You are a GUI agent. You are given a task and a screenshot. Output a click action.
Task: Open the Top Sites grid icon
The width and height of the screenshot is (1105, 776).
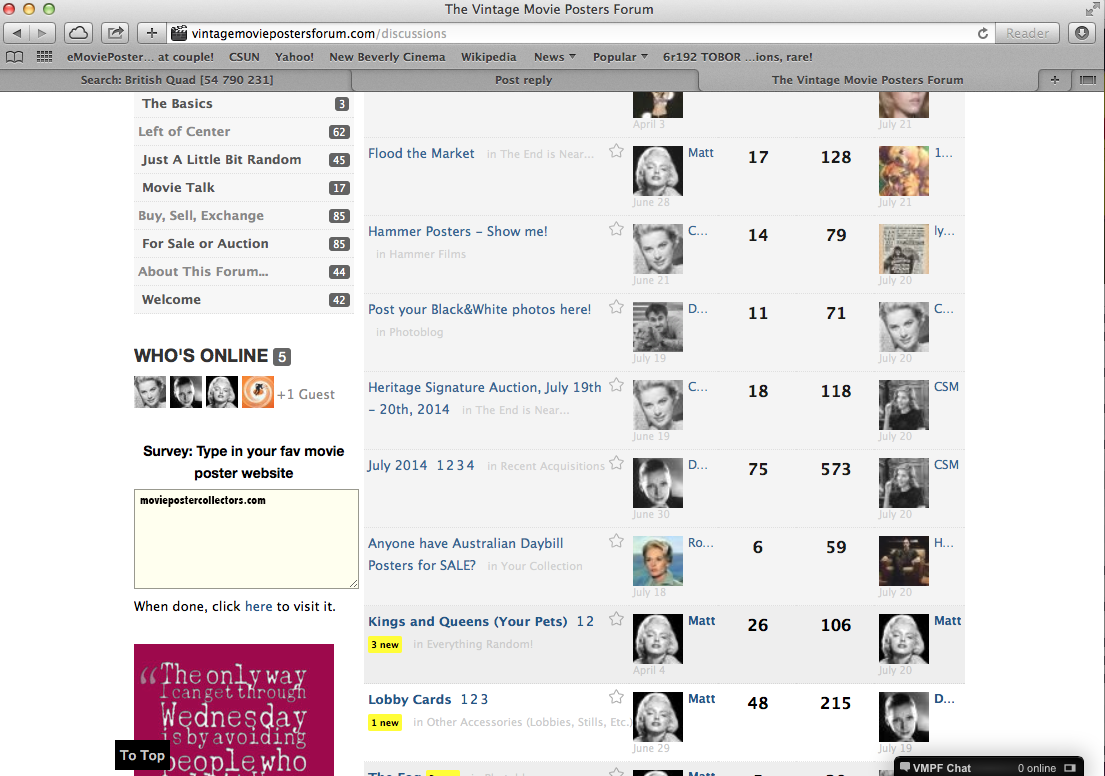click(x=44, y=57)
